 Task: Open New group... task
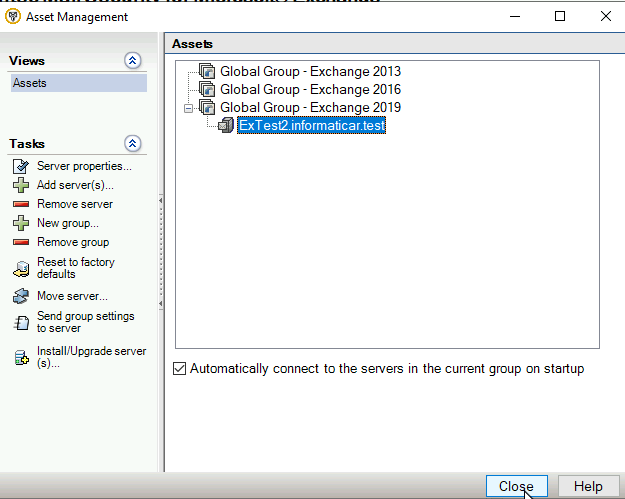[x=68, y=223]
